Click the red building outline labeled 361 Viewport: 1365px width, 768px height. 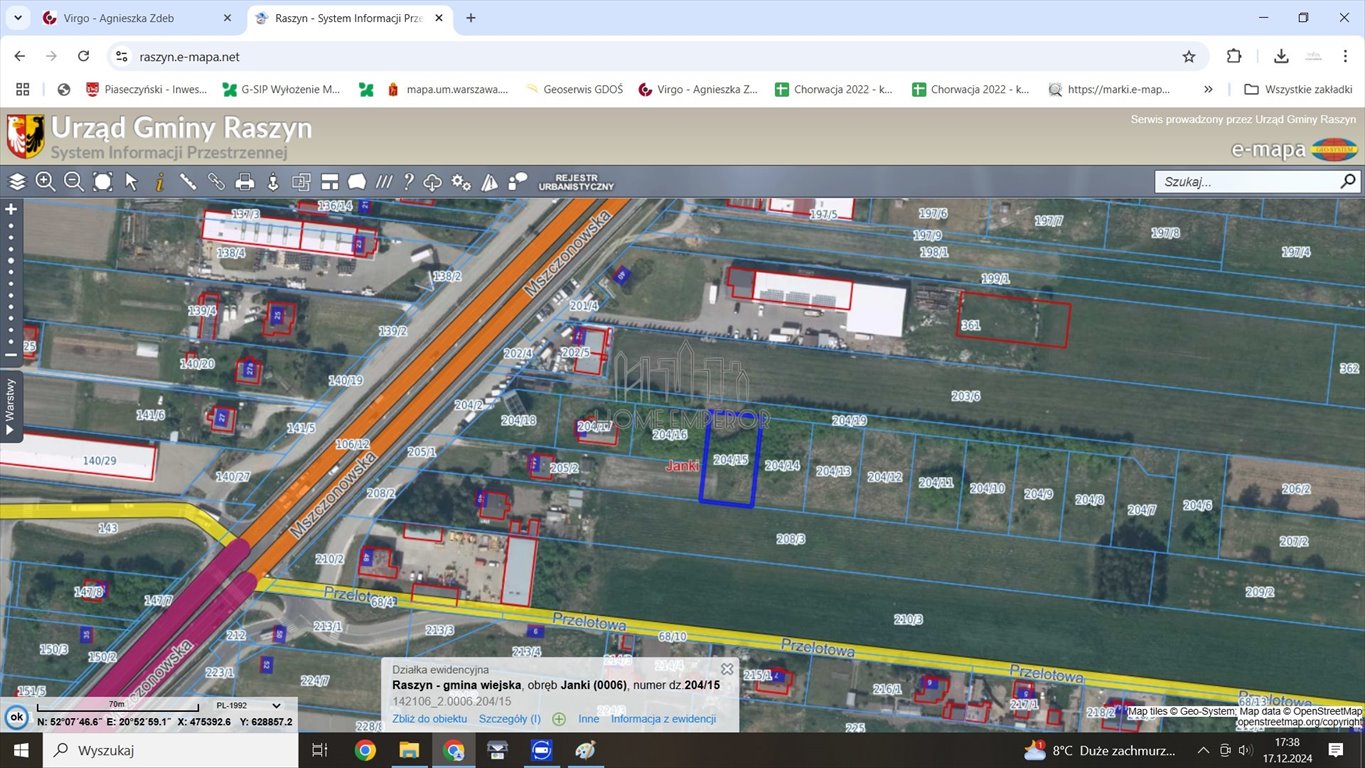click(1013, 319)
